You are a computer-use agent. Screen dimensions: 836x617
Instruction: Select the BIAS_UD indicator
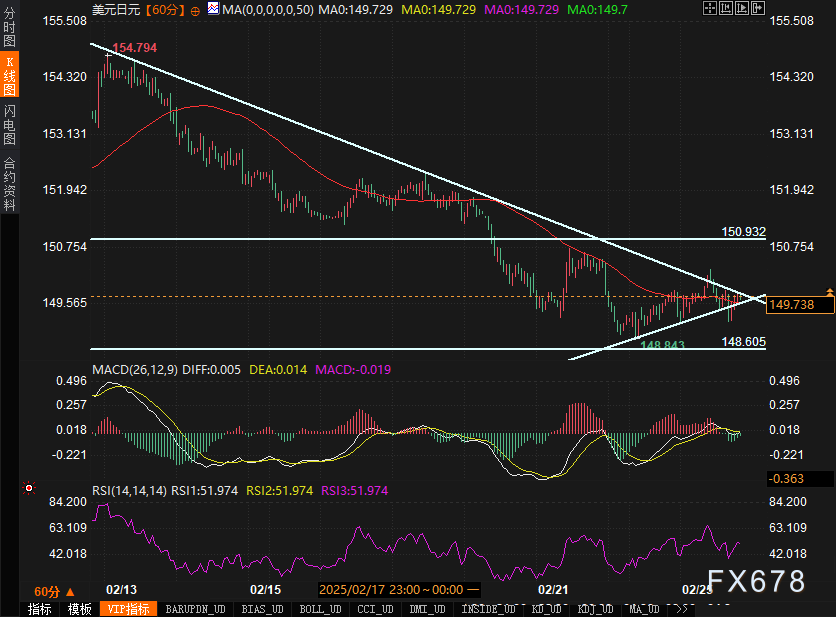tap(262, 609)
